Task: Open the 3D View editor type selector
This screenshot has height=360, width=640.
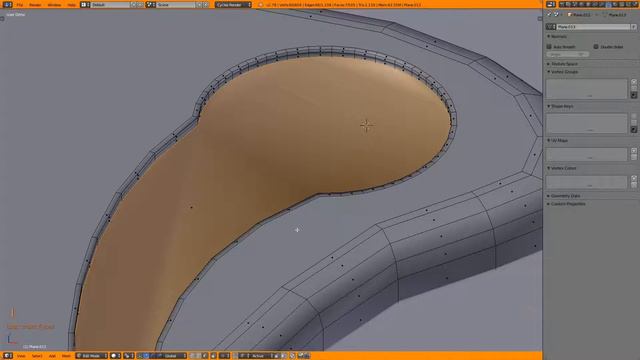Action: [7, 356]
